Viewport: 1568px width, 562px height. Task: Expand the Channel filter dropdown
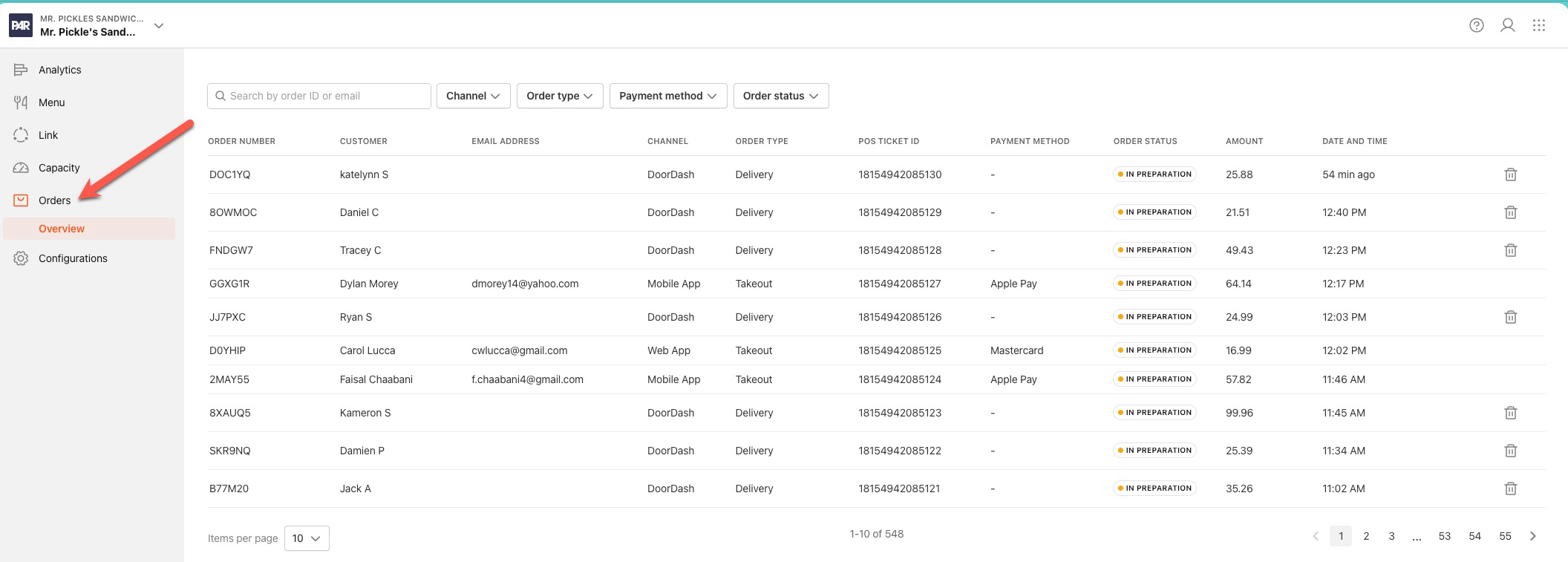[x=473, y=96]
